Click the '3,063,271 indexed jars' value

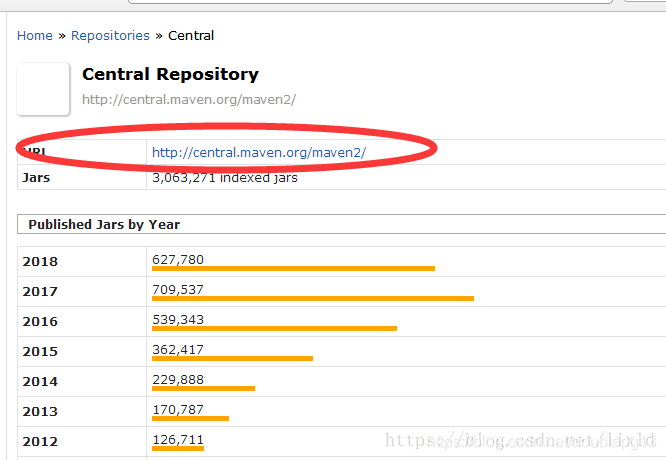(x=225, y=178)
